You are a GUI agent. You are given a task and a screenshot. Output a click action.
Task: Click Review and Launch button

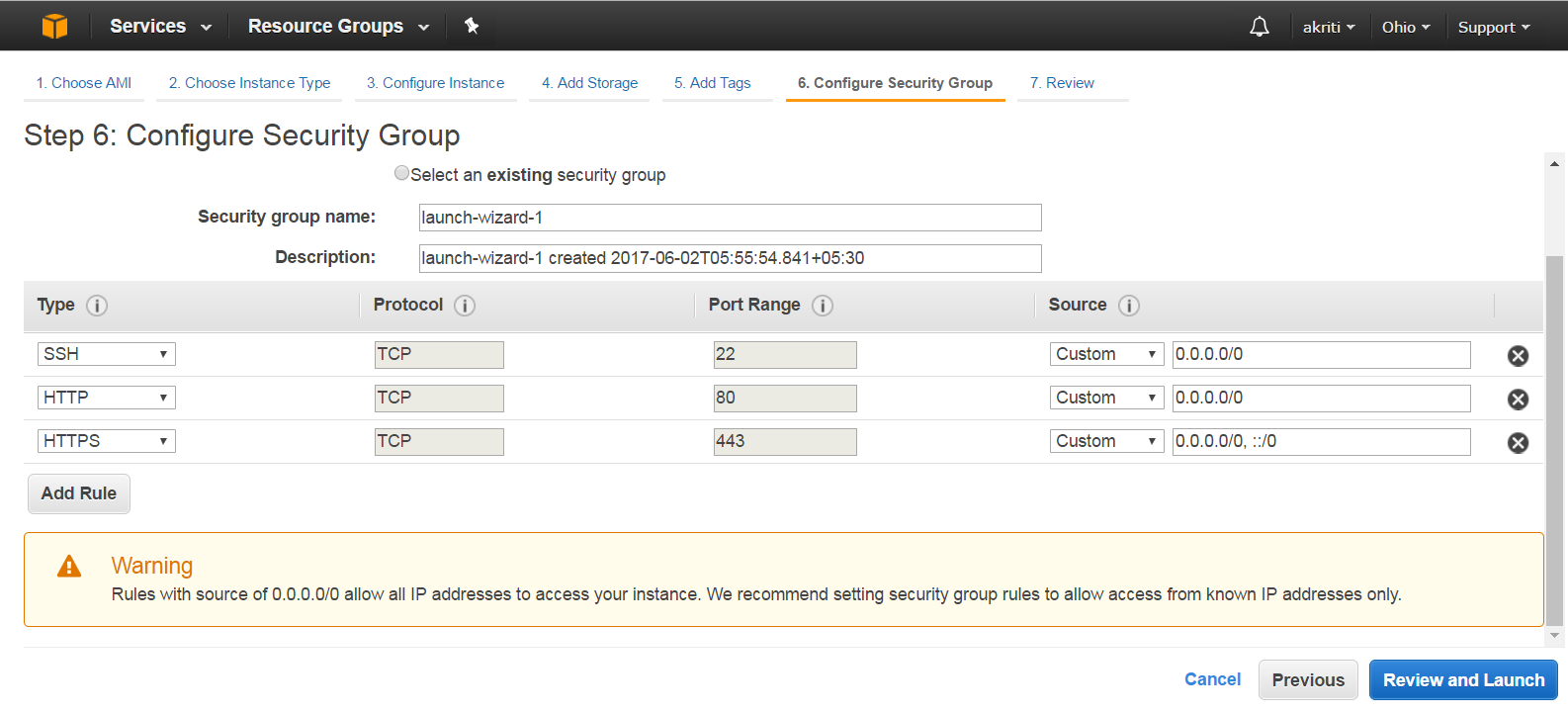tap(1463, 680)
